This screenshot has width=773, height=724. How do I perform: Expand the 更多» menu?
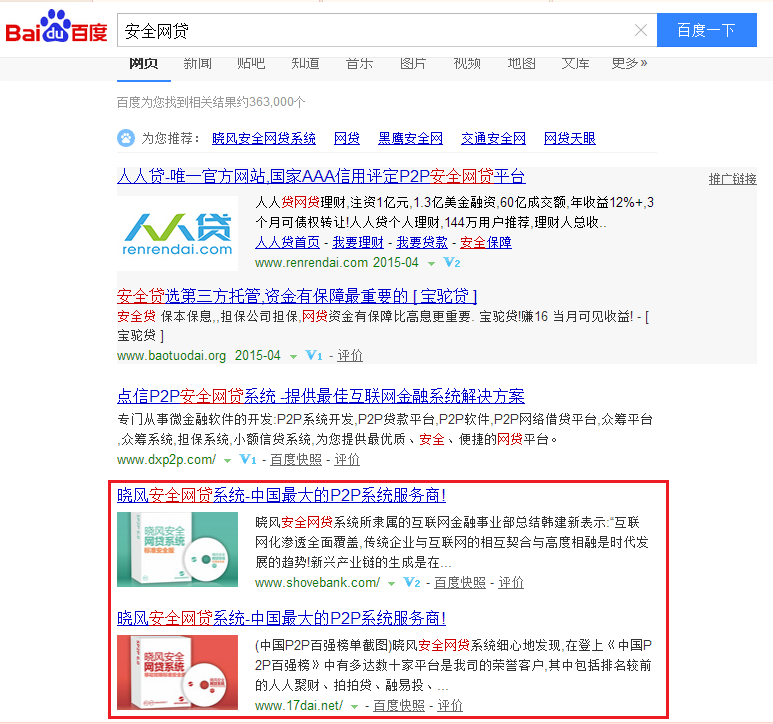pos(630,63)
